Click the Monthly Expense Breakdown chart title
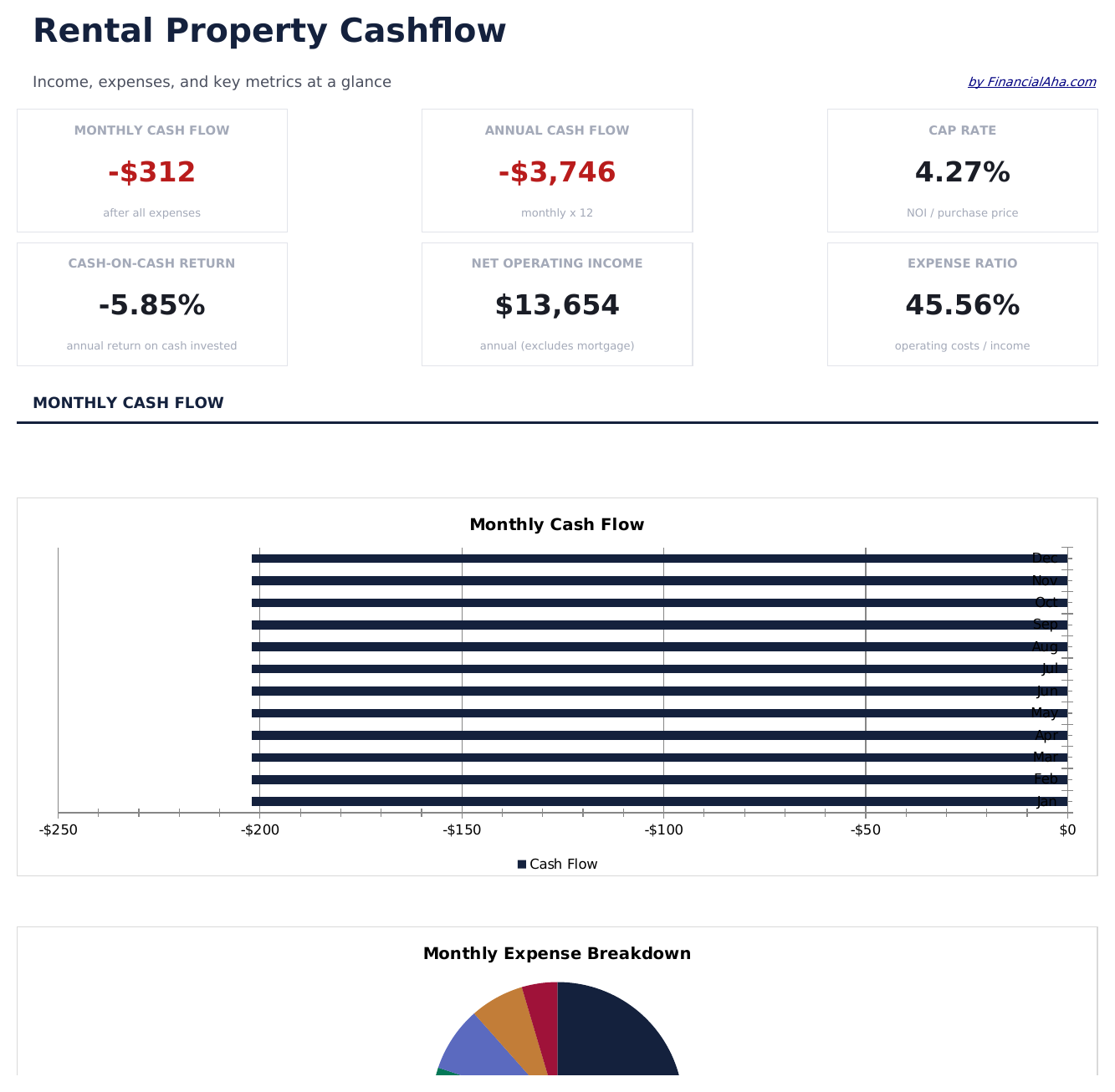The image size is (1115, 1092). tap(557, 954)
